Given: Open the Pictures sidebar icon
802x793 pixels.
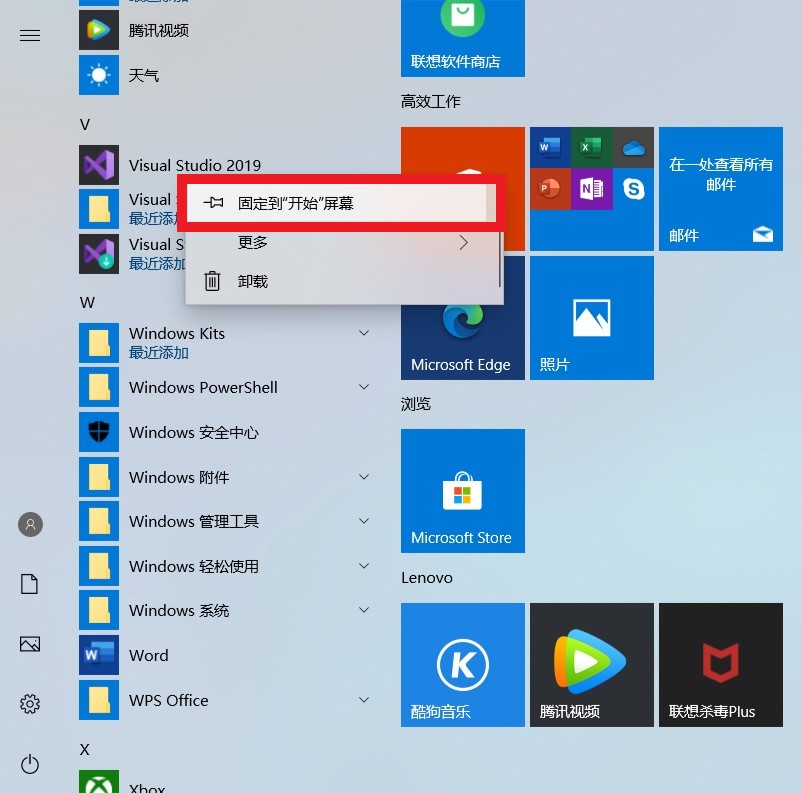Looking at the screenshot, I should [30, 644].
